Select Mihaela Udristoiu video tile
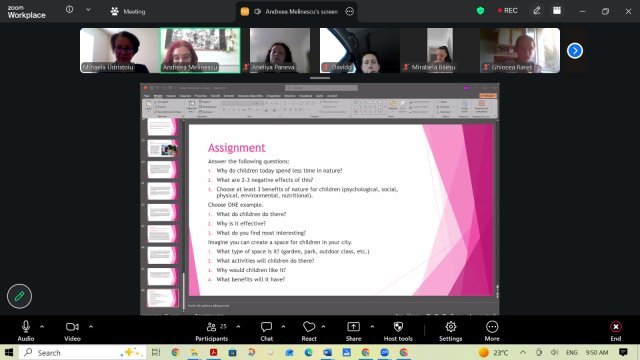Viewport: 640px width, 360px height. click(x=120, y=51)
